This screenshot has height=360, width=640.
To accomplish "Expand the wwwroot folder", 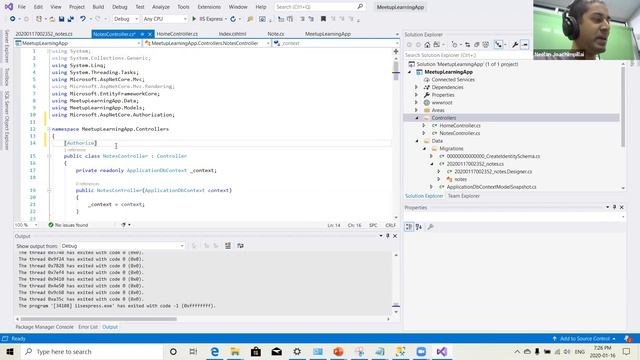I will click(416, 102).
